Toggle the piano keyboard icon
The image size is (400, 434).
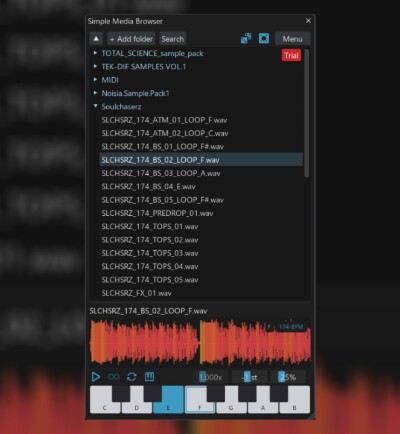pos(149,377)
